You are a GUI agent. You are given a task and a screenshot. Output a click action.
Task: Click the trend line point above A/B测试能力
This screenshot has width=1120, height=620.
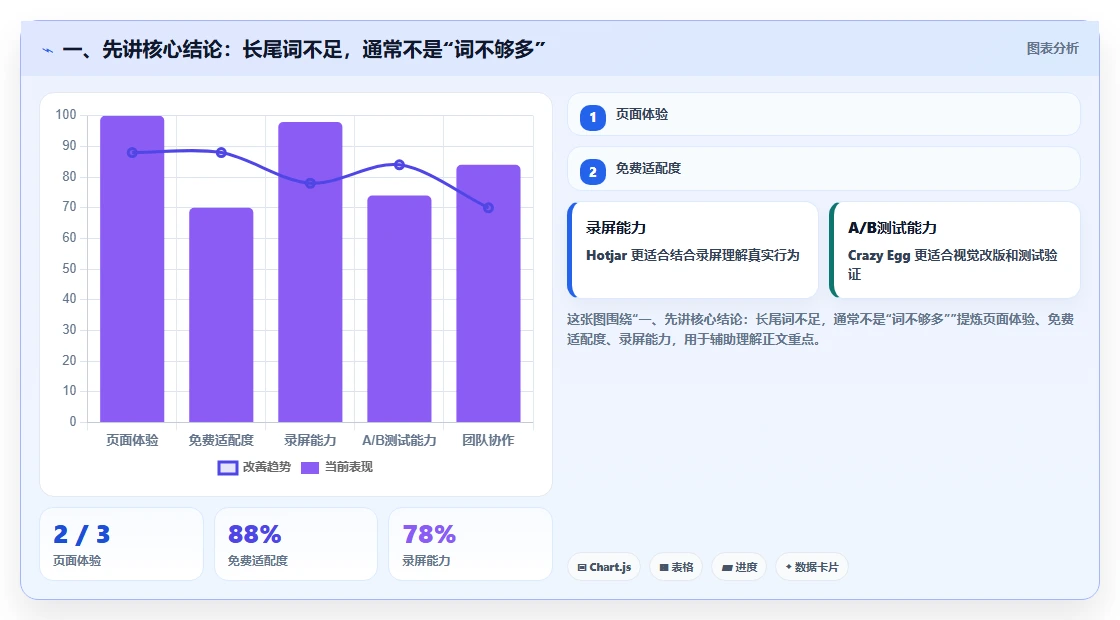tap(399, 165)
